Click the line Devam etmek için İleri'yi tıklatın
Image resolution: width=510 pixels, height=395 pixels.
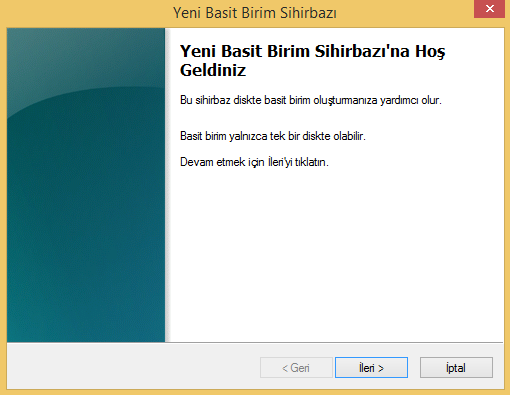(x=254, y=162)
